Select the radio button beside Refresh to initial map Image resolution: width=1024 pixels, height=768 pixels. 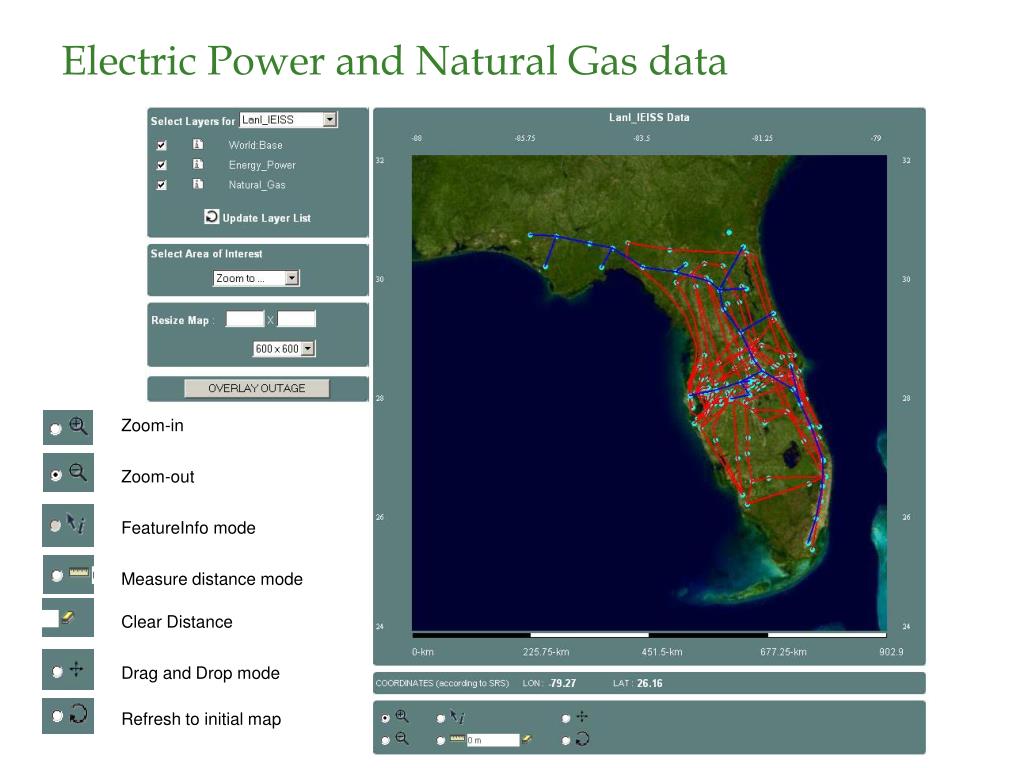click(57, 716)
